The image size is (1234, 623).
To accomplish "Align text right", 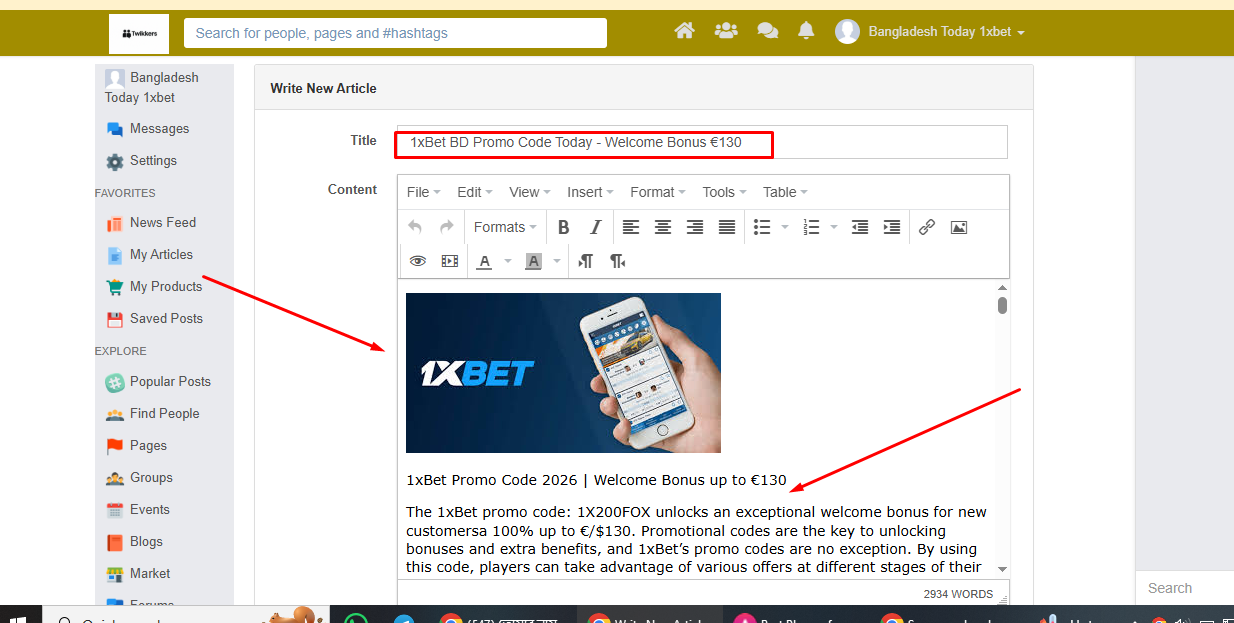I will [695, 227].
